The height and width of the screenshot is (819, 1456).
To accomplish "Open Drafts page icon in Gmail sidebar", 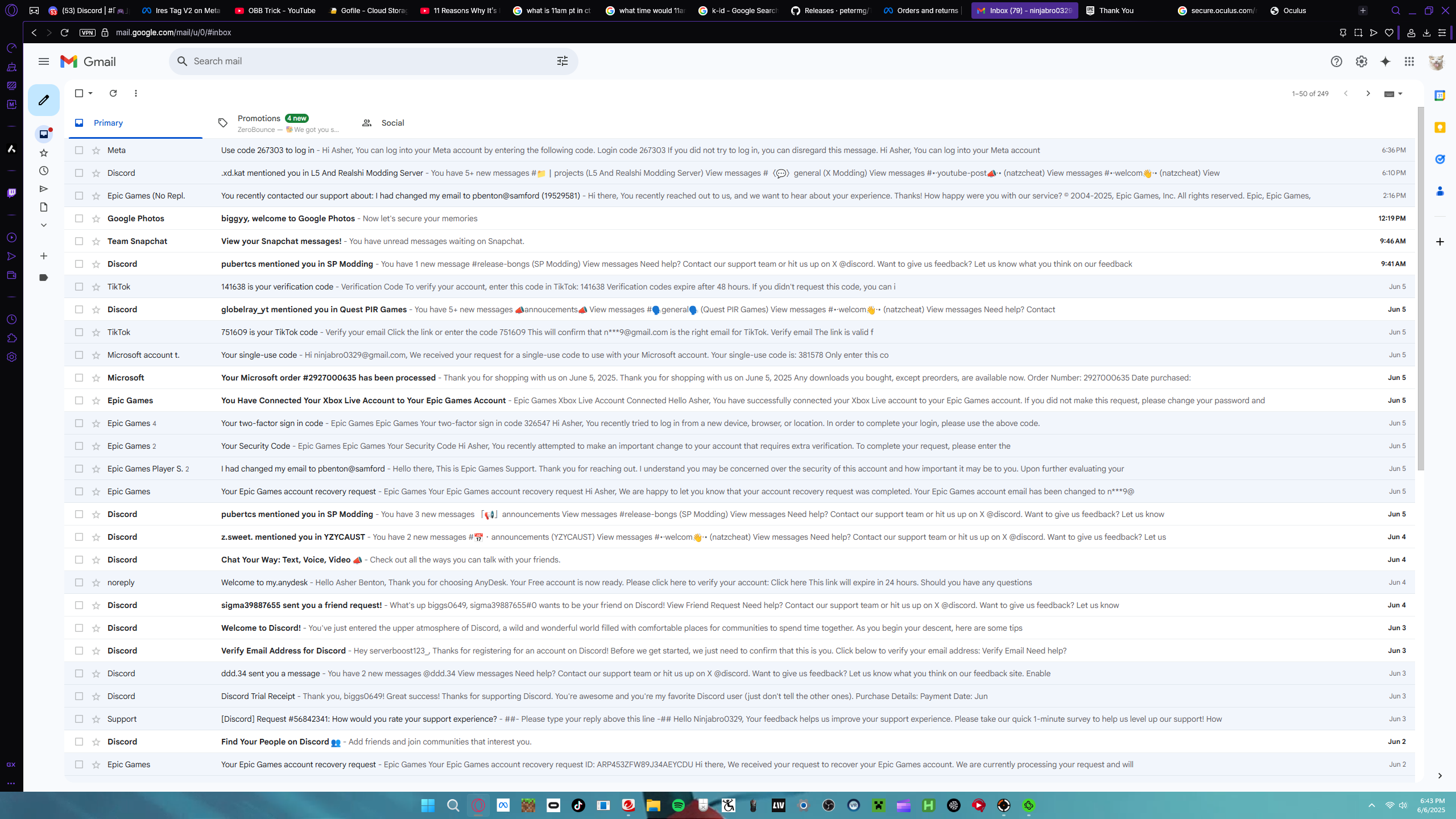I will [x=44, y=207].
